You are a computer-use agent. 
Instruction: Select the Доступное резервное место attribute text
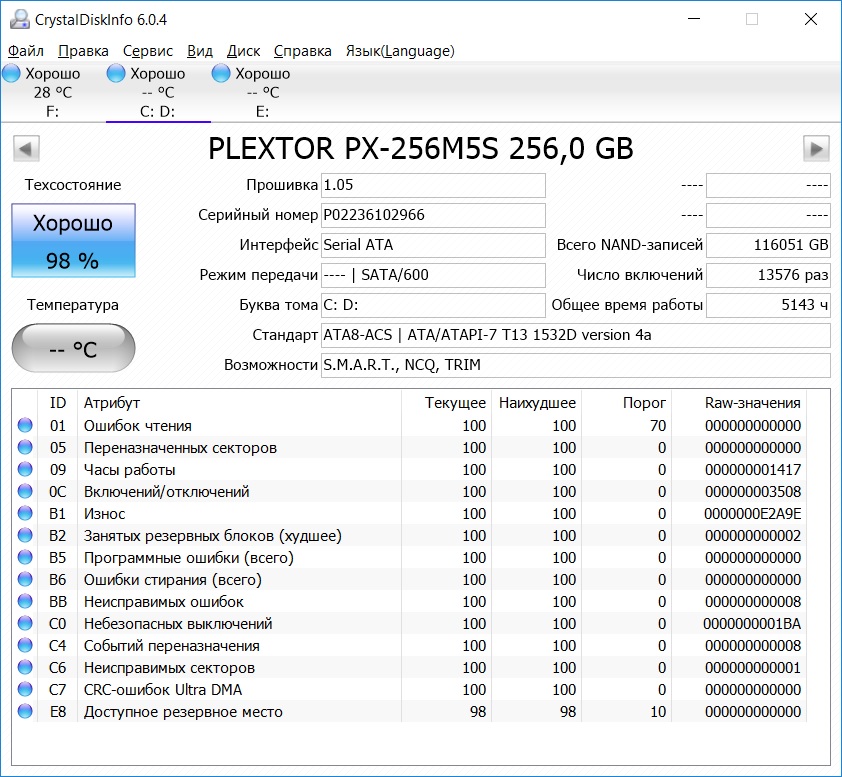(183, 712)
